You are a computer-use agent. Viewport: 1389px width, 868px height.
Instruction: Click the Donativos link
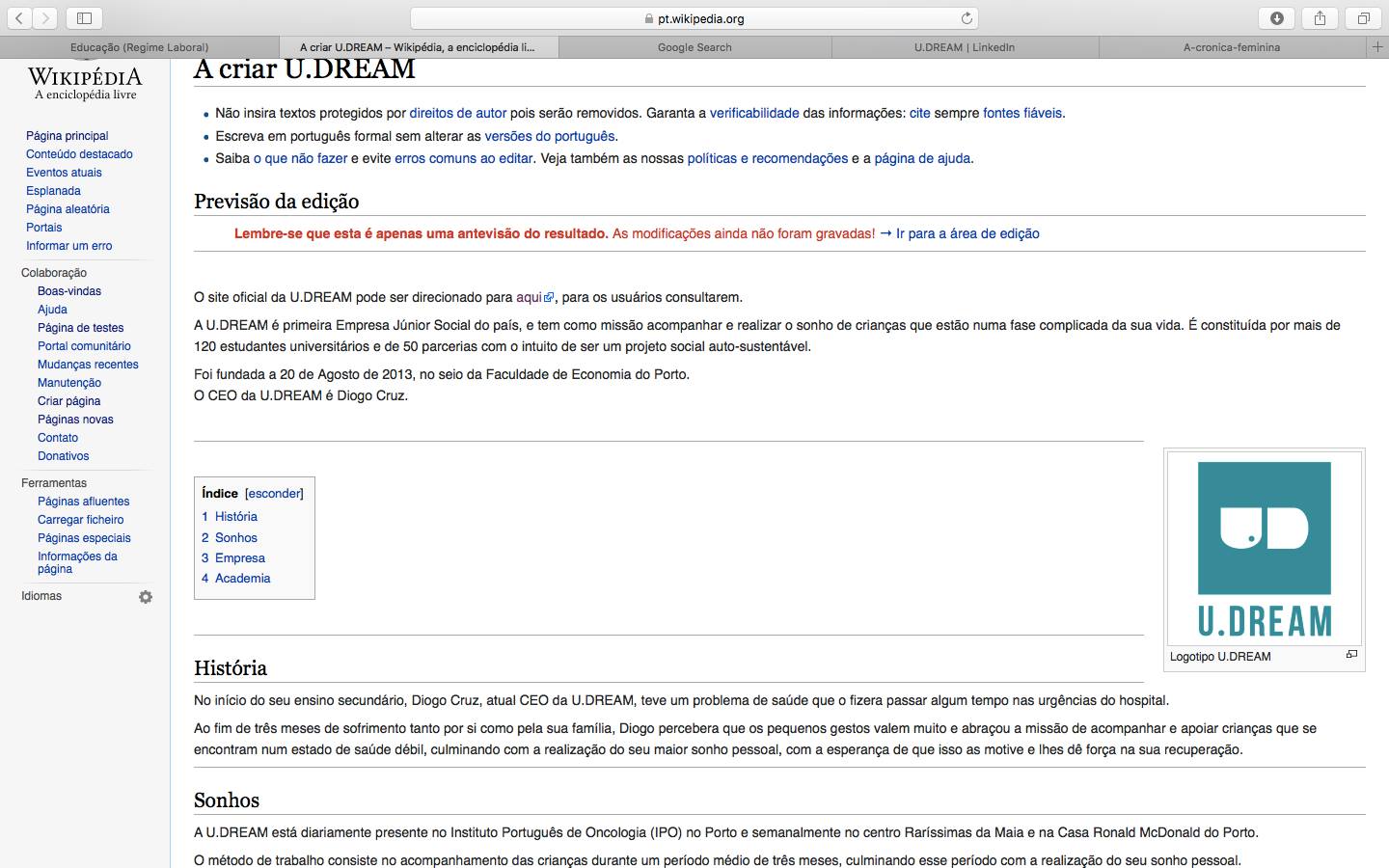click(64, 456)
